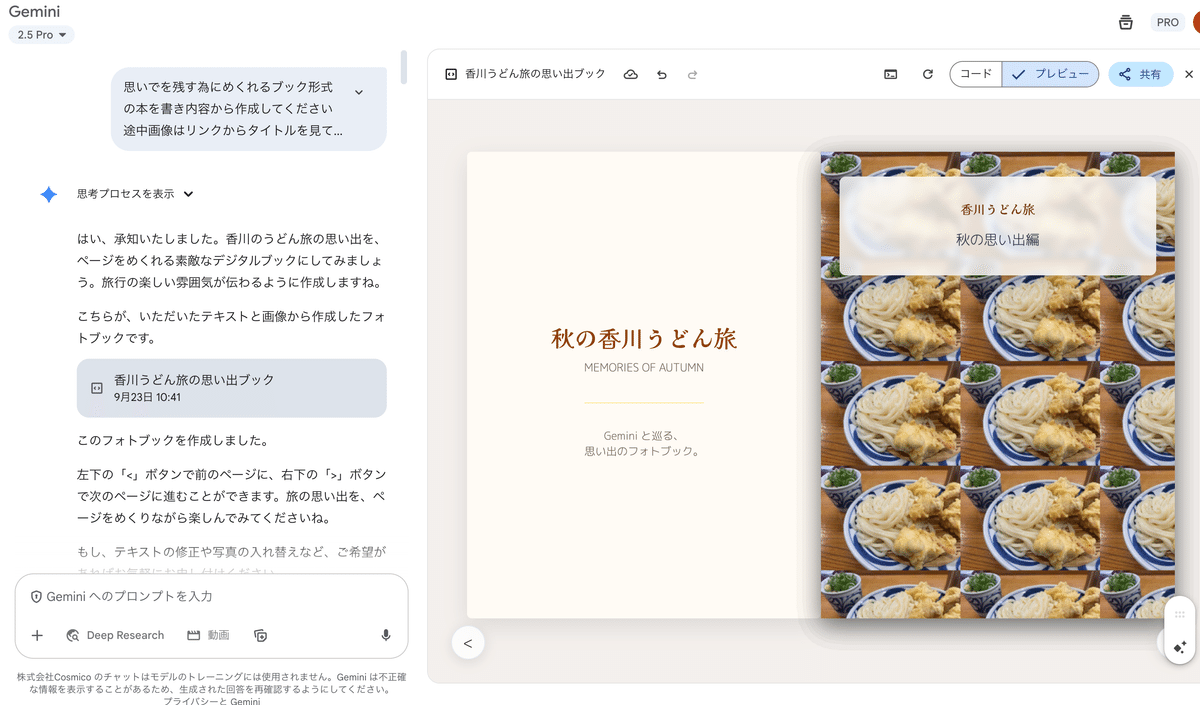
Task: Toggle Deep Research mode
Action: pyautogui.click(x=115, y=636)
